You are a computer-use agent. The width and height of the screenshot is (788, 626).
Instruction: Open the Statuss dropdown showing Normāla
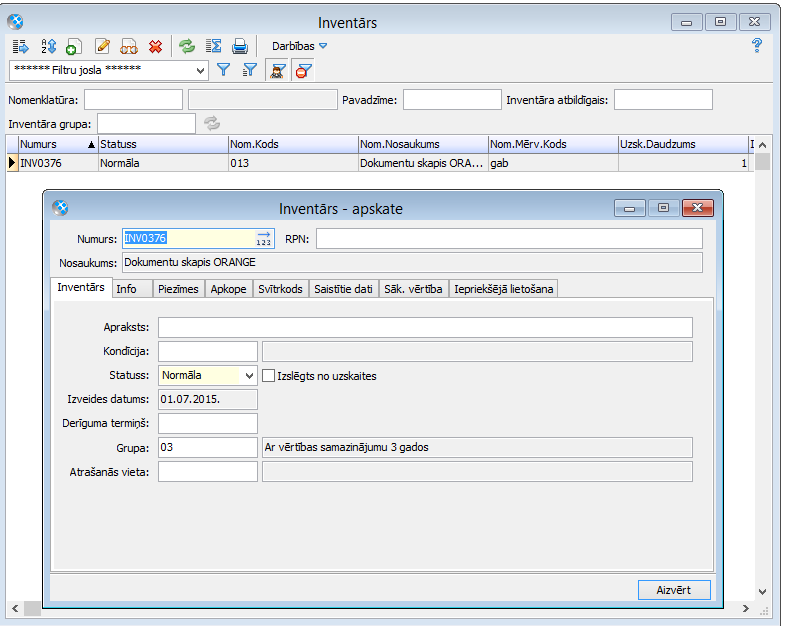pos(249,375)
